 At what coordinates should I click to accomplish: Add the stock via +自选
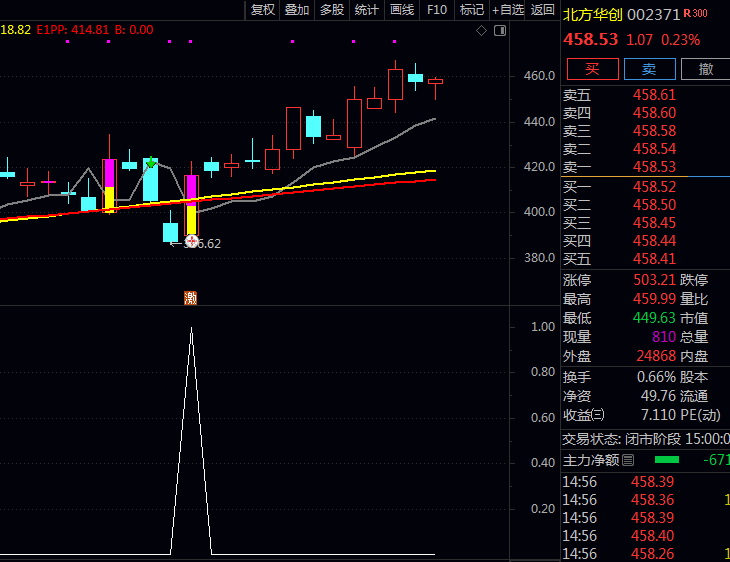click(507, 10)
